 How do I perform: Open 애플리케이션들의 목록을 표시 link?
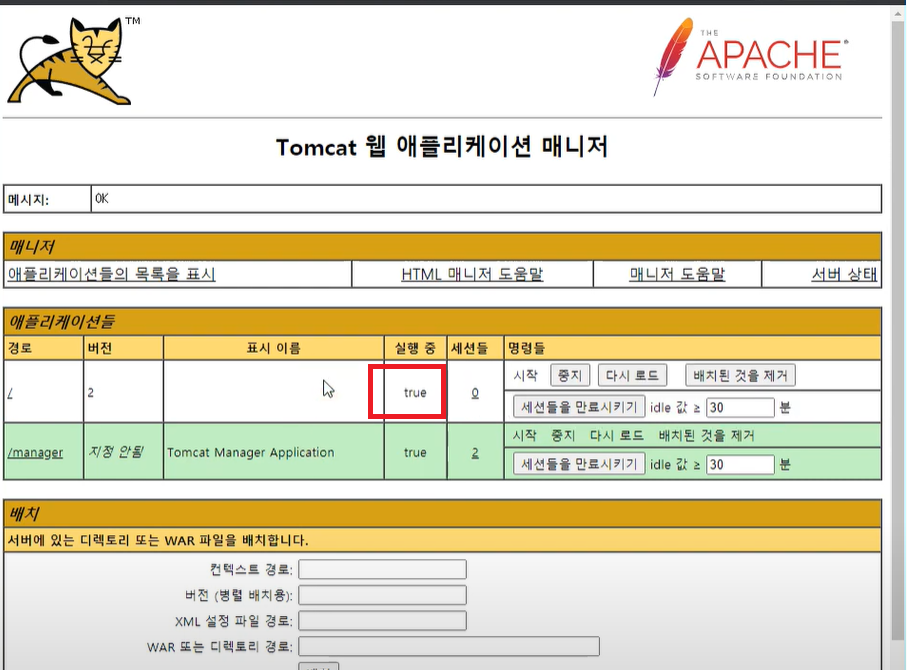[x=111, y=274]
